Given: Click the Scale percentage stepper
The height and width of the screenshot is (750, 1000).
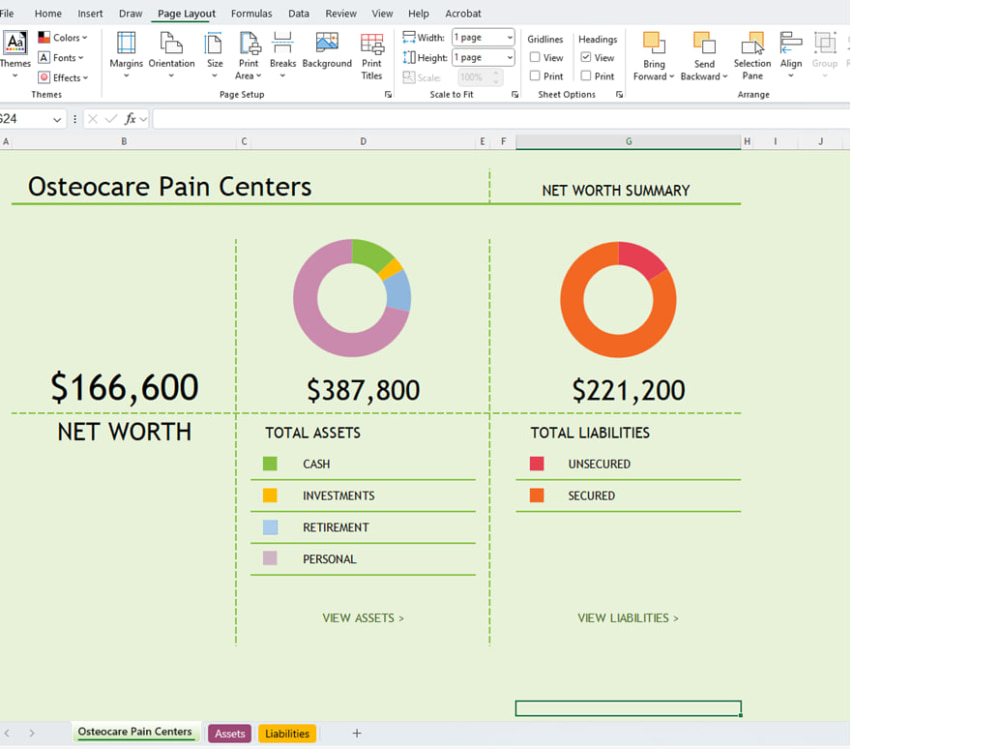Looking at the screenshot, I should 496,77.
